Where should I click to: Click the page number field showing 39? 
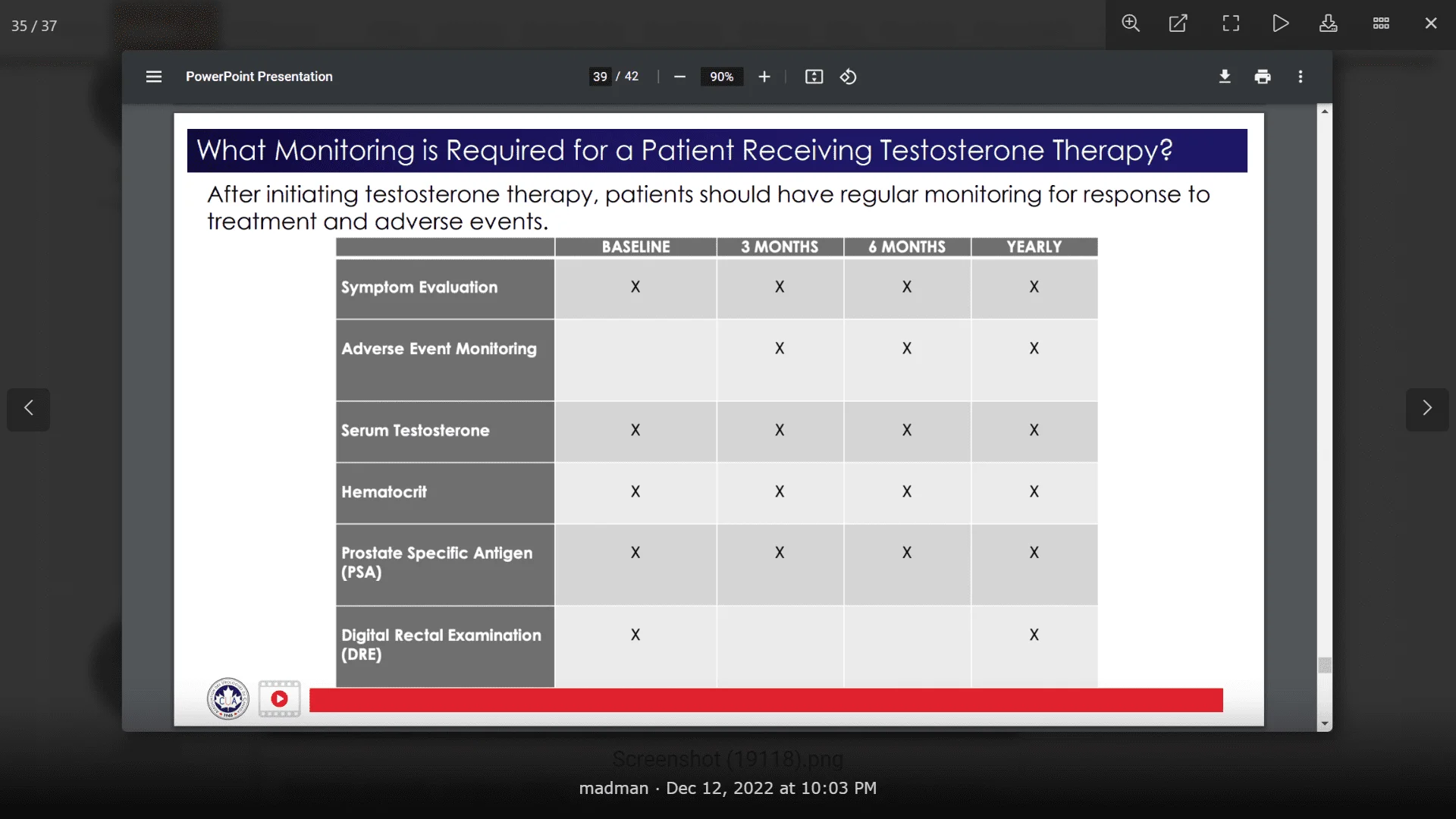[600, 77]
